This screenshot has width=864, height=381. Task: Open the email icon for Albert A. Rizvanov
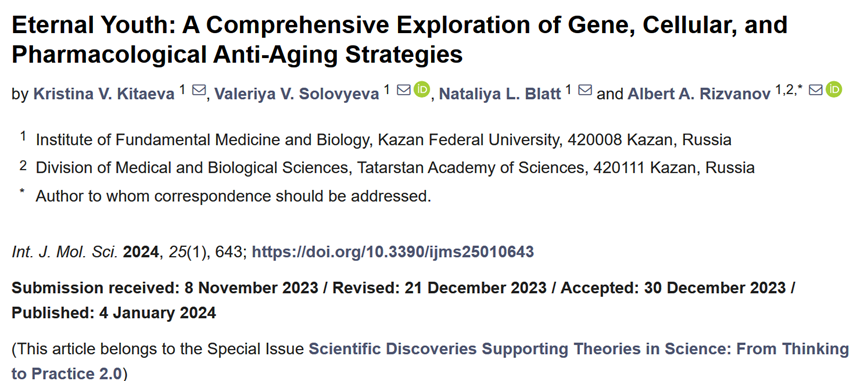click(816, 90)
